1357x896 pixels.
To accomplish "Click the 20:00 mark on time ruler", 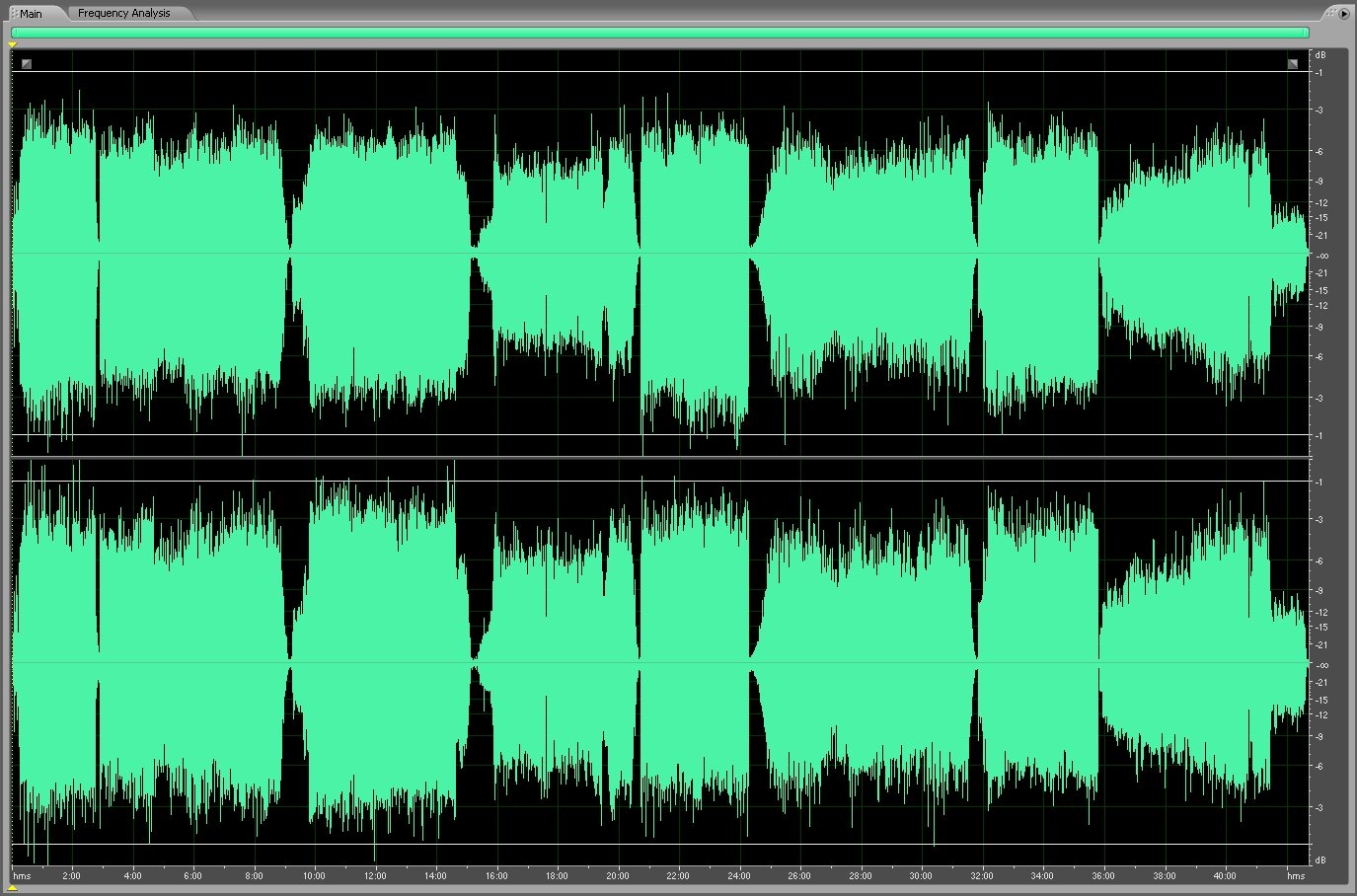I will click(x=617, y=875).
